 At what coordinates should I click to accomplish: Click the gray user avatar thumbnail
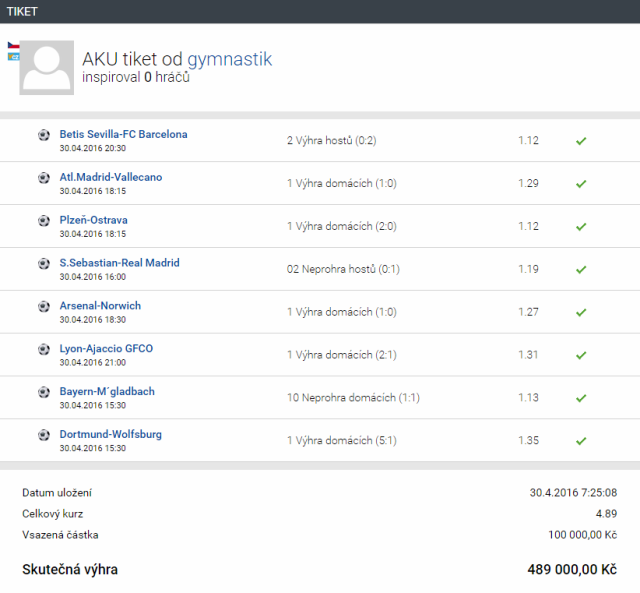47,67
